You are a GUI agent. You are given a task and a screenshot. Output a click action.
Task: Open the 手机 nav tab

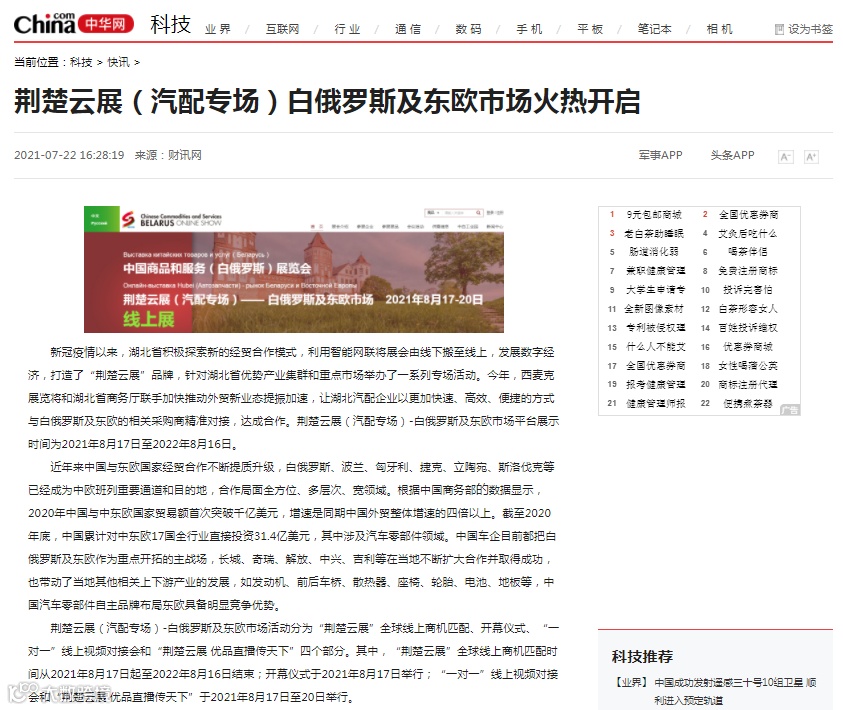(530, 29)
